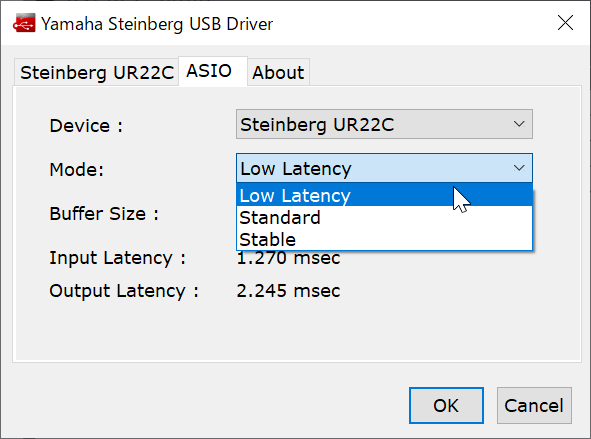Image resolution: width=591 pixels, height=439 pixels.
Task: Close the Yamaha Steinberg USB Driver window
Action: point(565,23)
